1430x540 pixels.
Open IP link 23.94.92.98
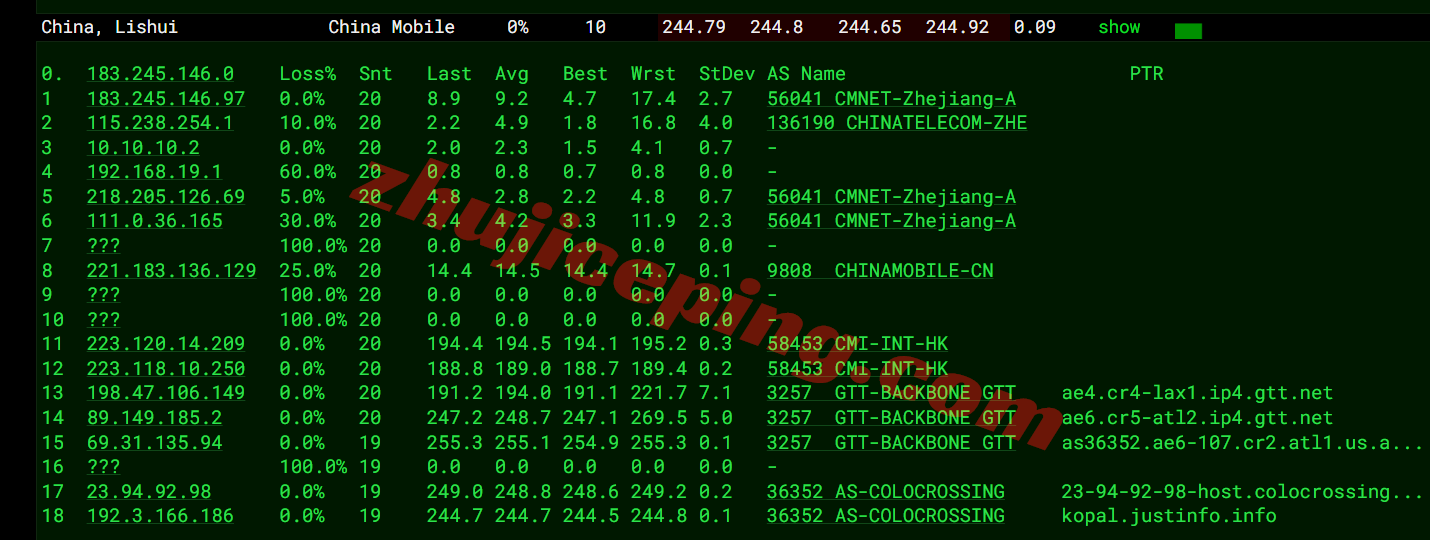click(x=149, y=491)
